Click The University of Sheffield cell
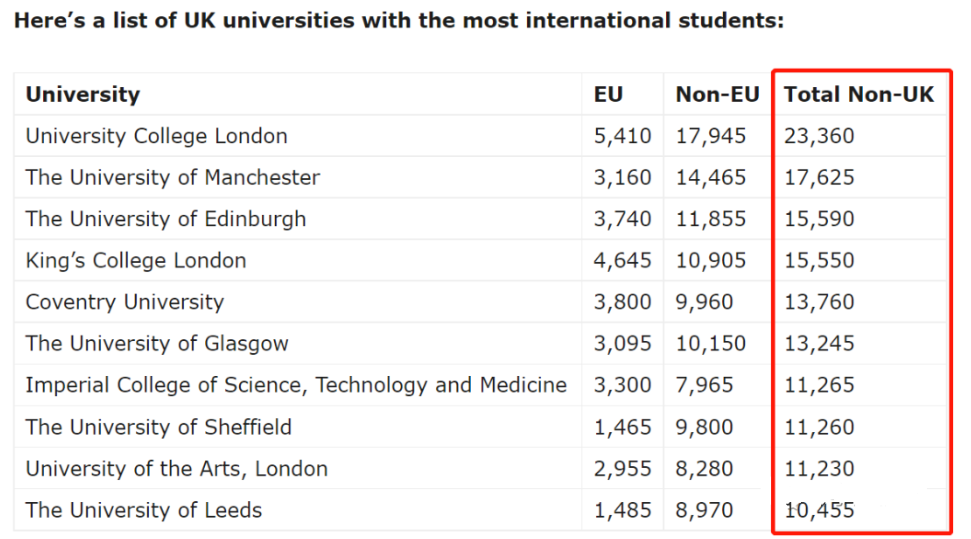Viewport: 971px width, 539px height. [x=159, y=427]
